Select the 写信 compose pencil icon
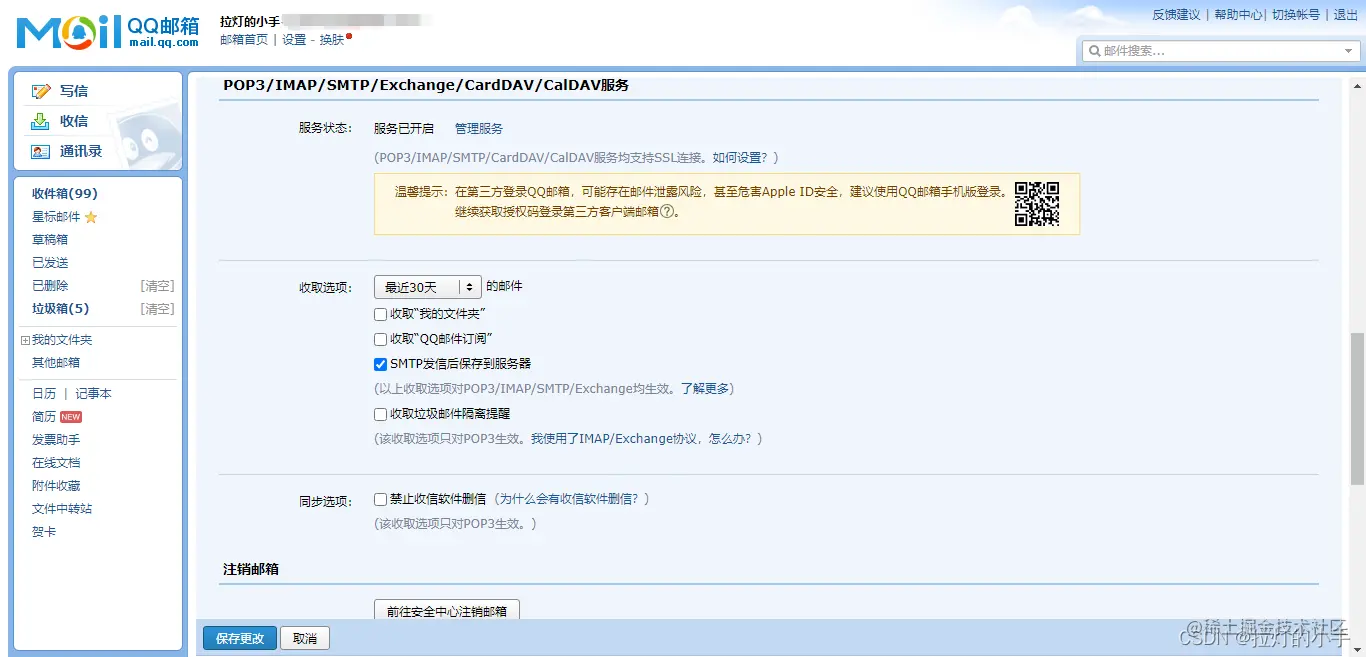This screenshot has height=657, width=1366. [41, 90]
